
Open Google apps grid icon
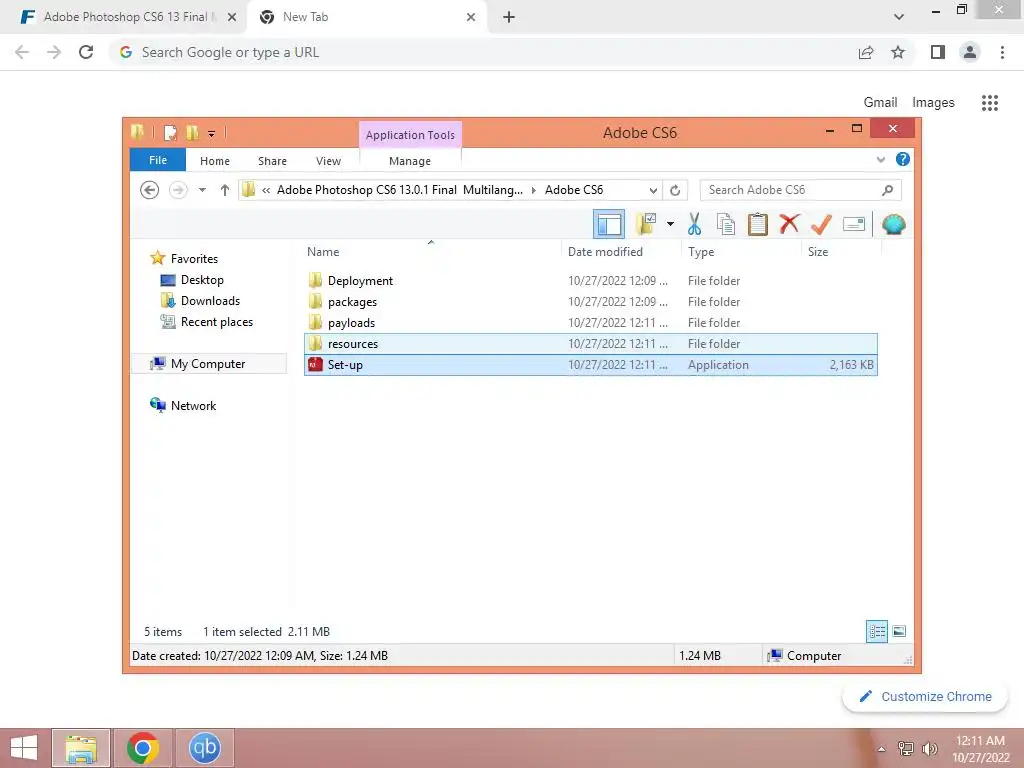(989, 103)
